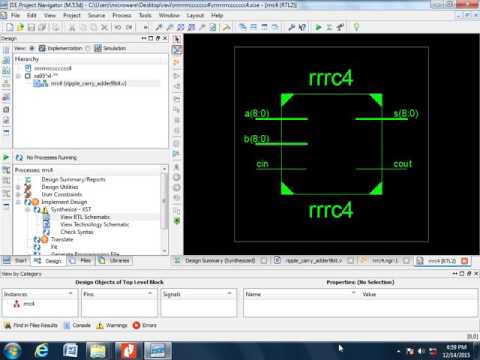Select Check Syntax process
This screenshot has height=360, width=480.
(x=77, y=232)
